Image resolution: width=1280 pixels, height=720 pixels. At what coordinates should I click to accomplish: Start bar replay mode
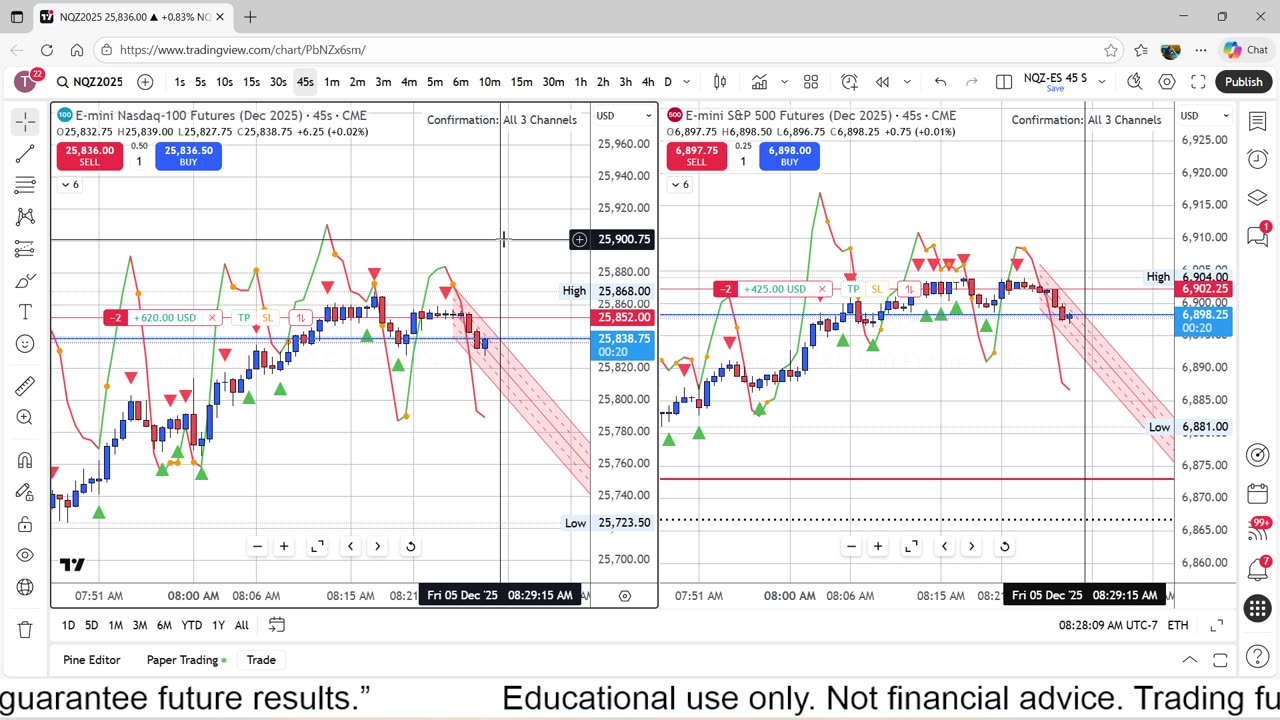point(883,82)
